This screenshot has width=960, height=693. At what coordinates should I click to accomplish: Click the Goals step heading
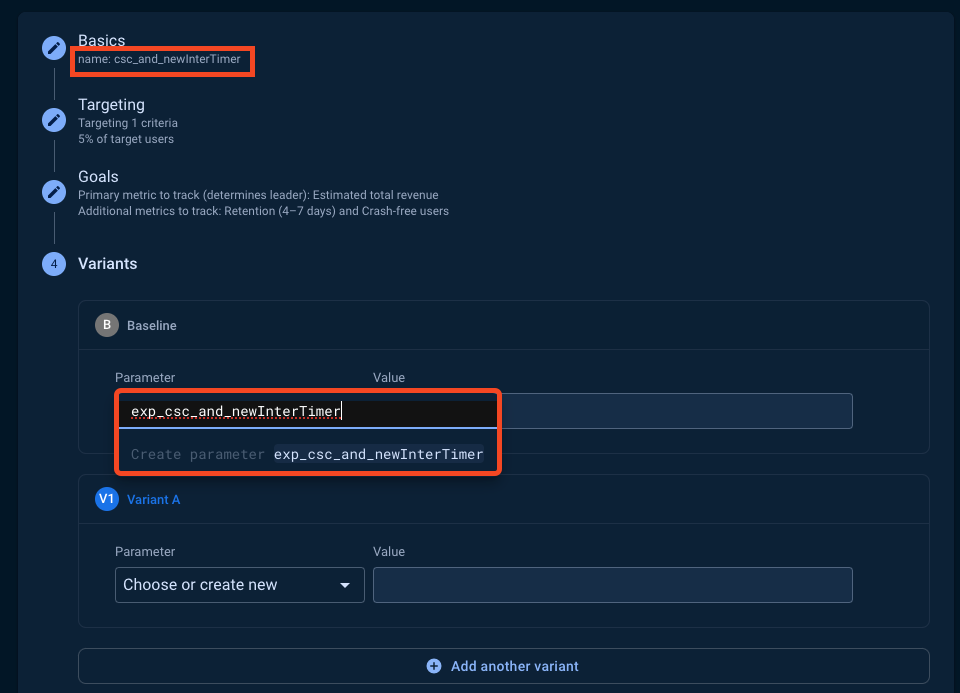(x=98, y=176)
